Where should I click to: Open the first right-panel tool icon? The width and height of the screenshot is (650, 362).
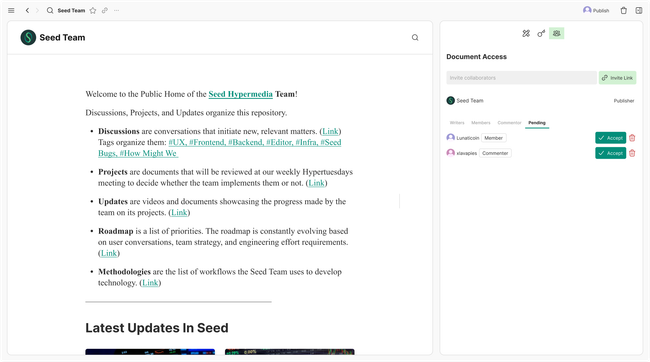tap(526, 33)
